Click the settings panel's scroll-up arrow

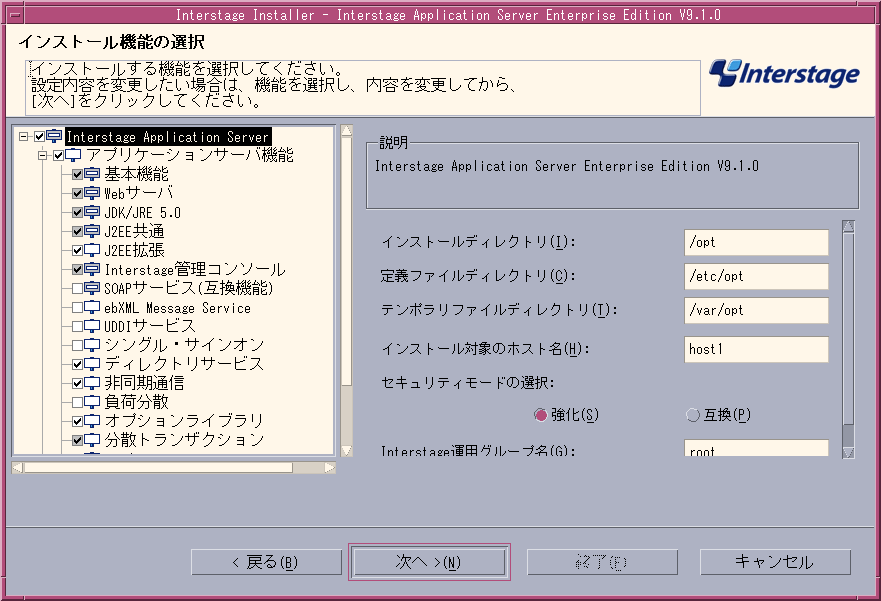[848, 226]
